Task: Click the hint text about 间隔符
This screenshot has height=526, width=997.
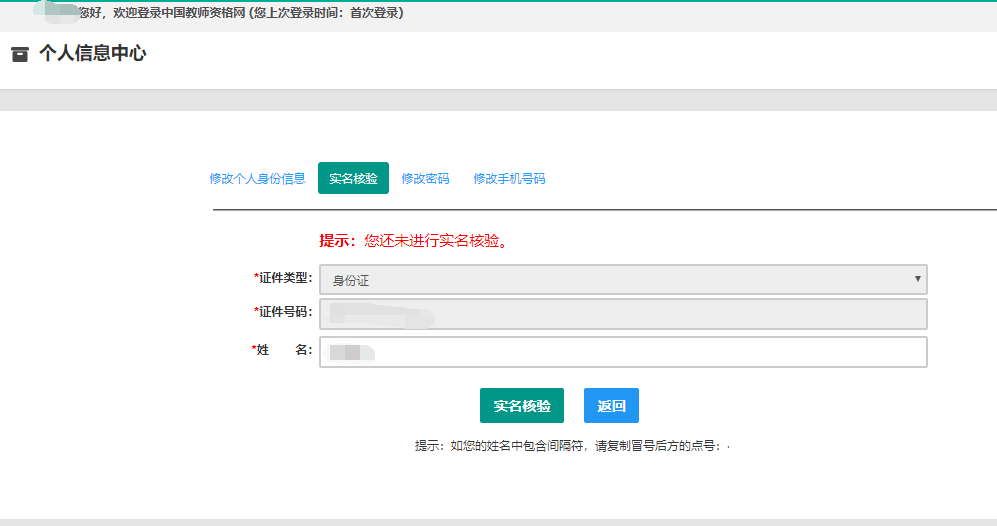Action: (572, 446)
